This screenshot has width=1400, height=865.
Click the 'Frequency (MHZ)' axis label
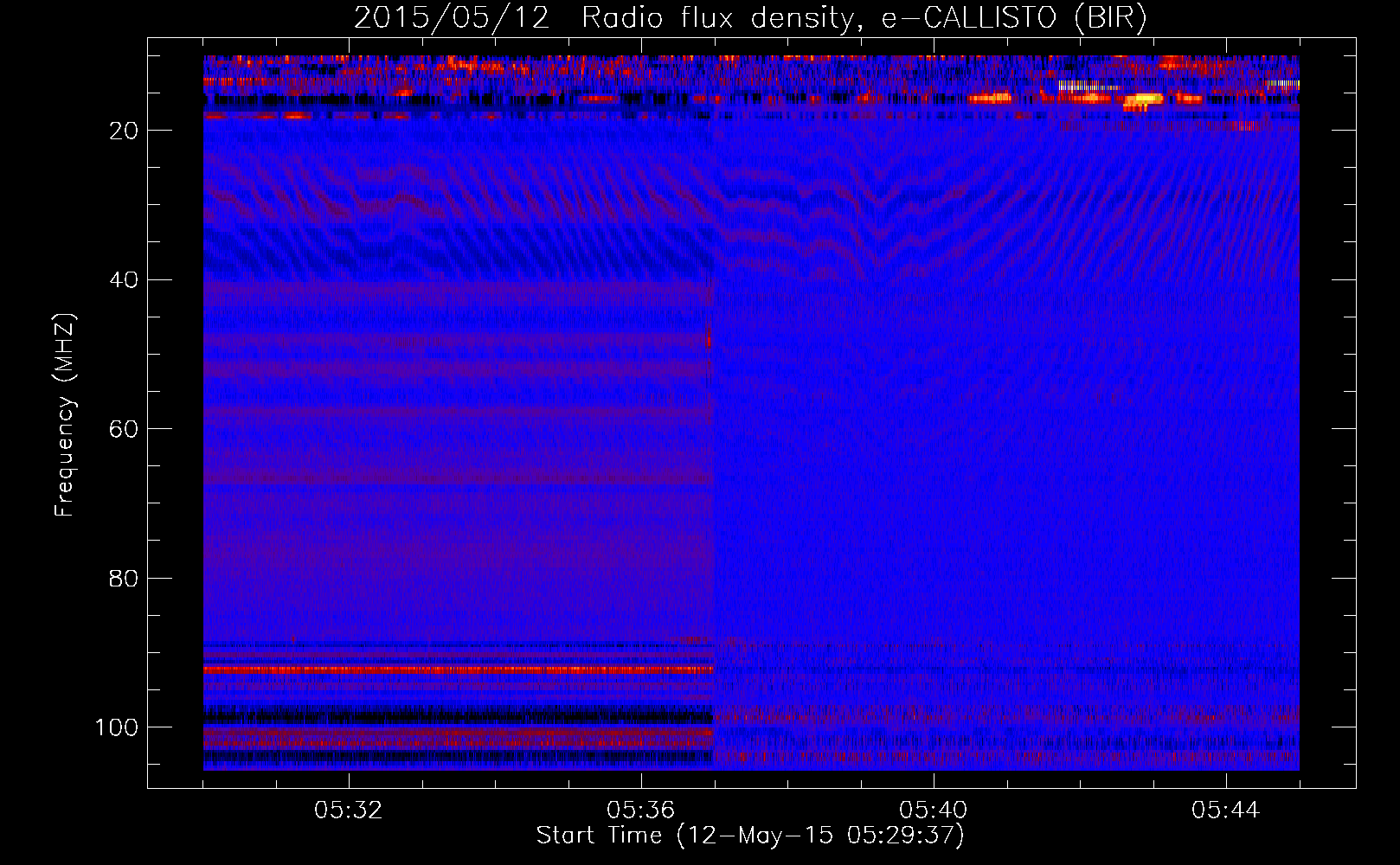click(65, 415)
